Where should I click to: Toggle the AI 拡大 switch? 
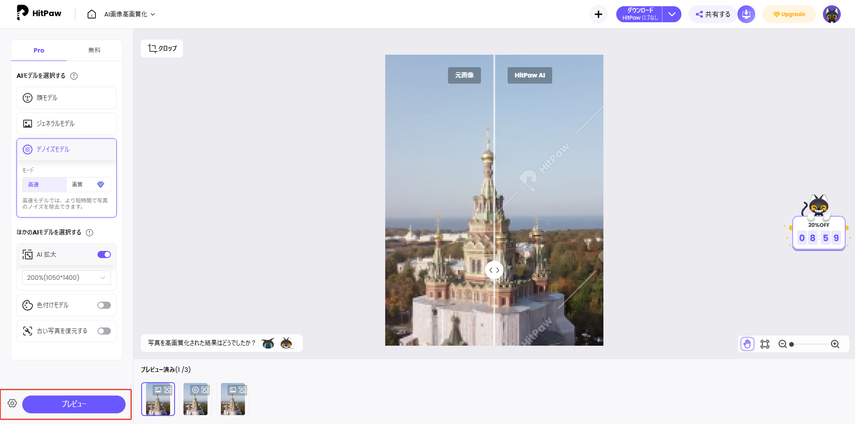tap(104, 255)
